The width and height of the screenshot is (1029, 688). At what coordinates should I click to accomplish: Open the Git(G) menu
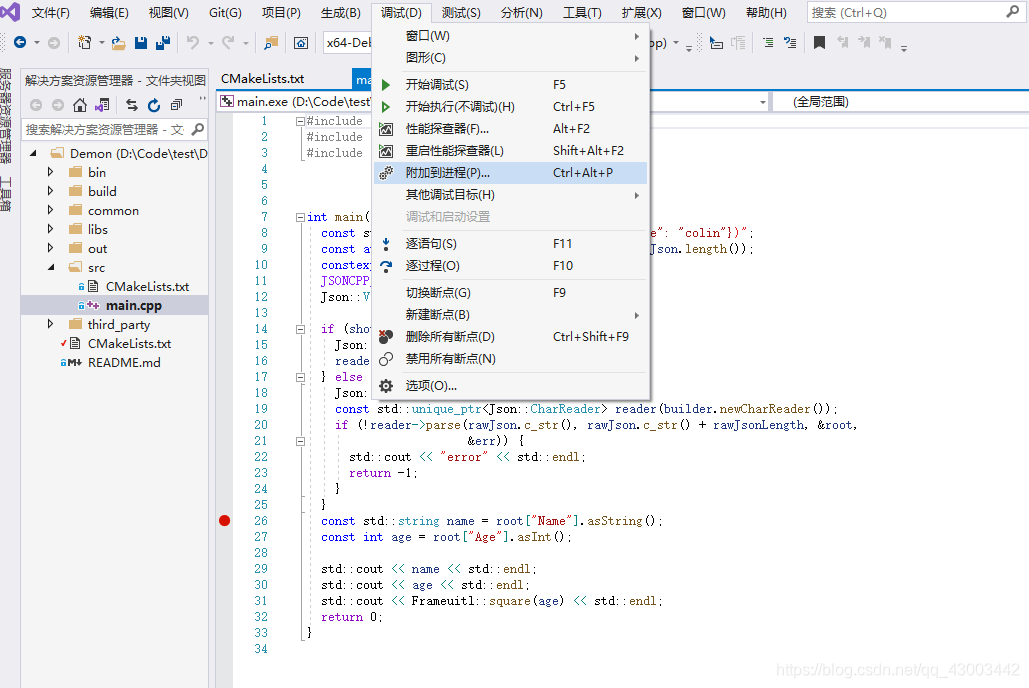point(225,12)
